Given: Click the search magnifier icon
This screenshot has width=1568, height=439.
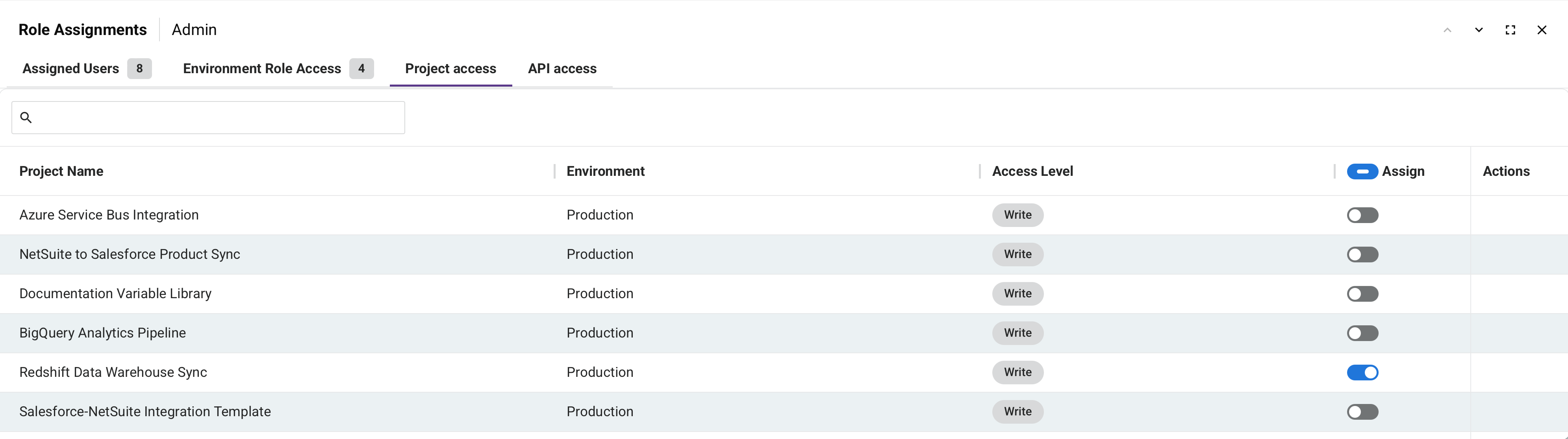Looking at the screenshot, I should [x=26, y=117].
